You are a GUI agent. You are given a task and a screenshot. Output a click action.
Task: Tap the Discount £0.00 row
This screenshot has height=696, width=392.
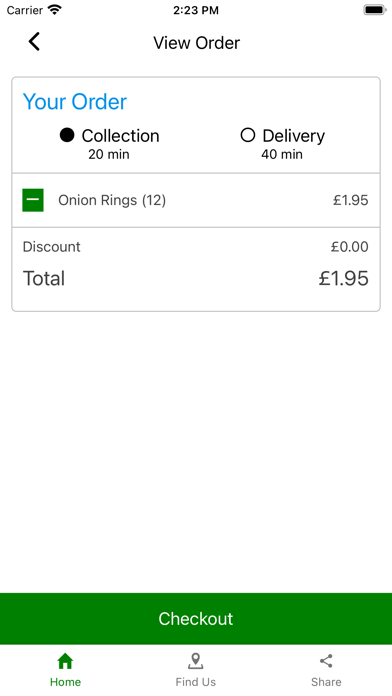point(196,247)
